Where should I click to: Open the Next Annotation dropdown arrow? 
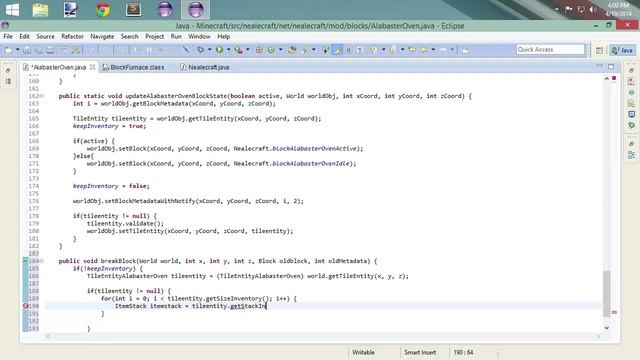(383, 50)
